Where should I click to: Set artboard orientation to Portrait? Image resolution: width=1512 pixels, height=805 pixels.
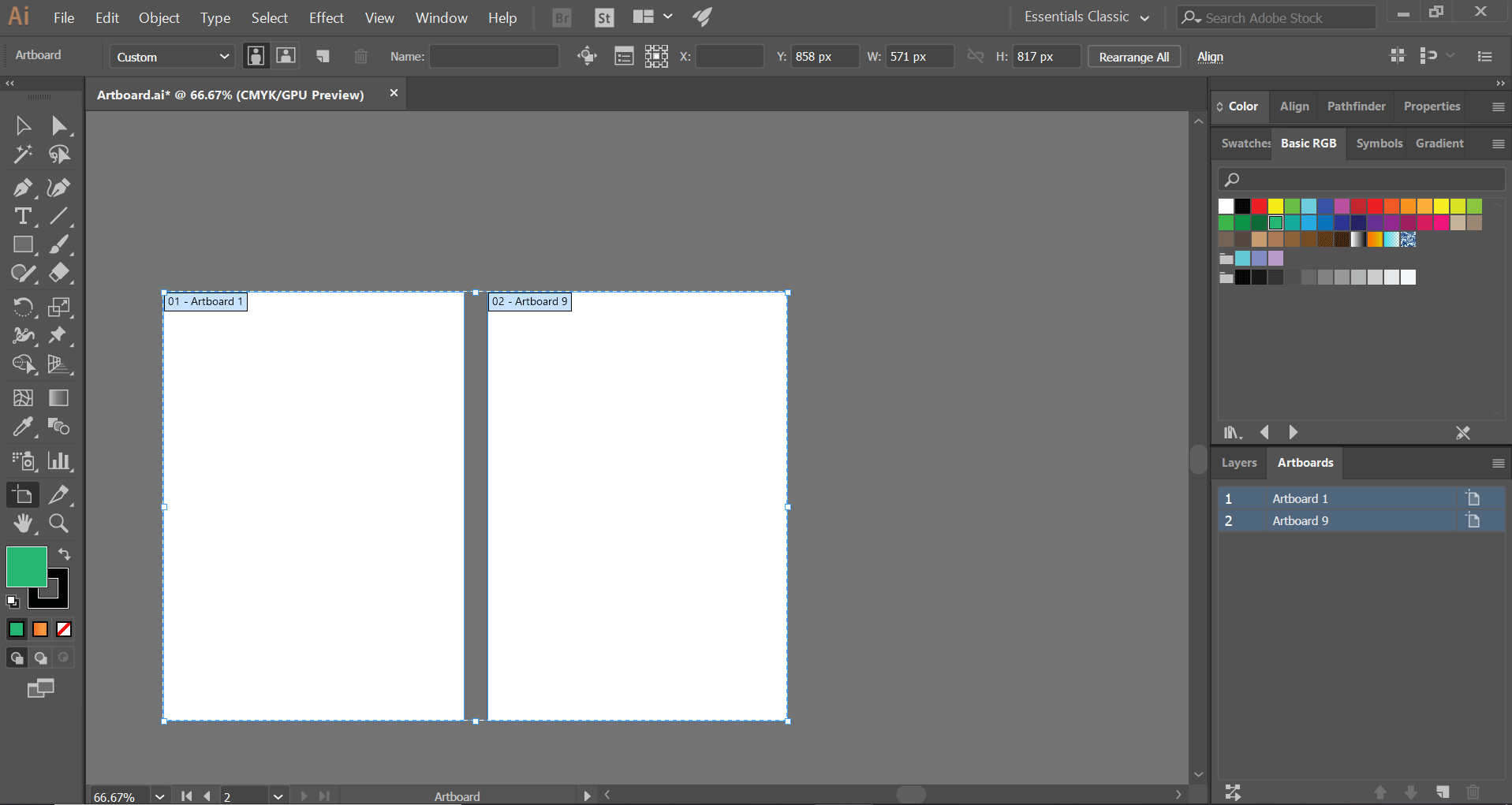point(256,56)
